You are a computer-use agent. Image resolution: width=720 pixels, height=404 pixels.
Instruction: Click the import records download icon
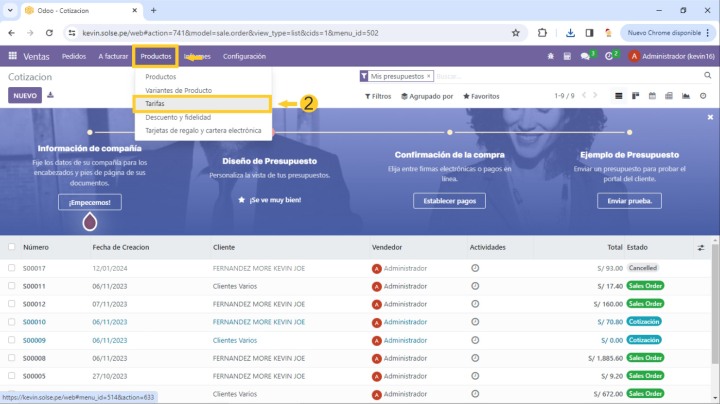point(51,96)
